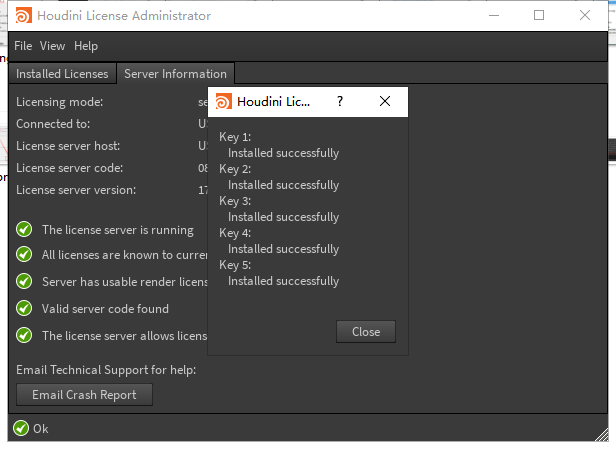Click the Email Crash Report button

click(84, 395)
